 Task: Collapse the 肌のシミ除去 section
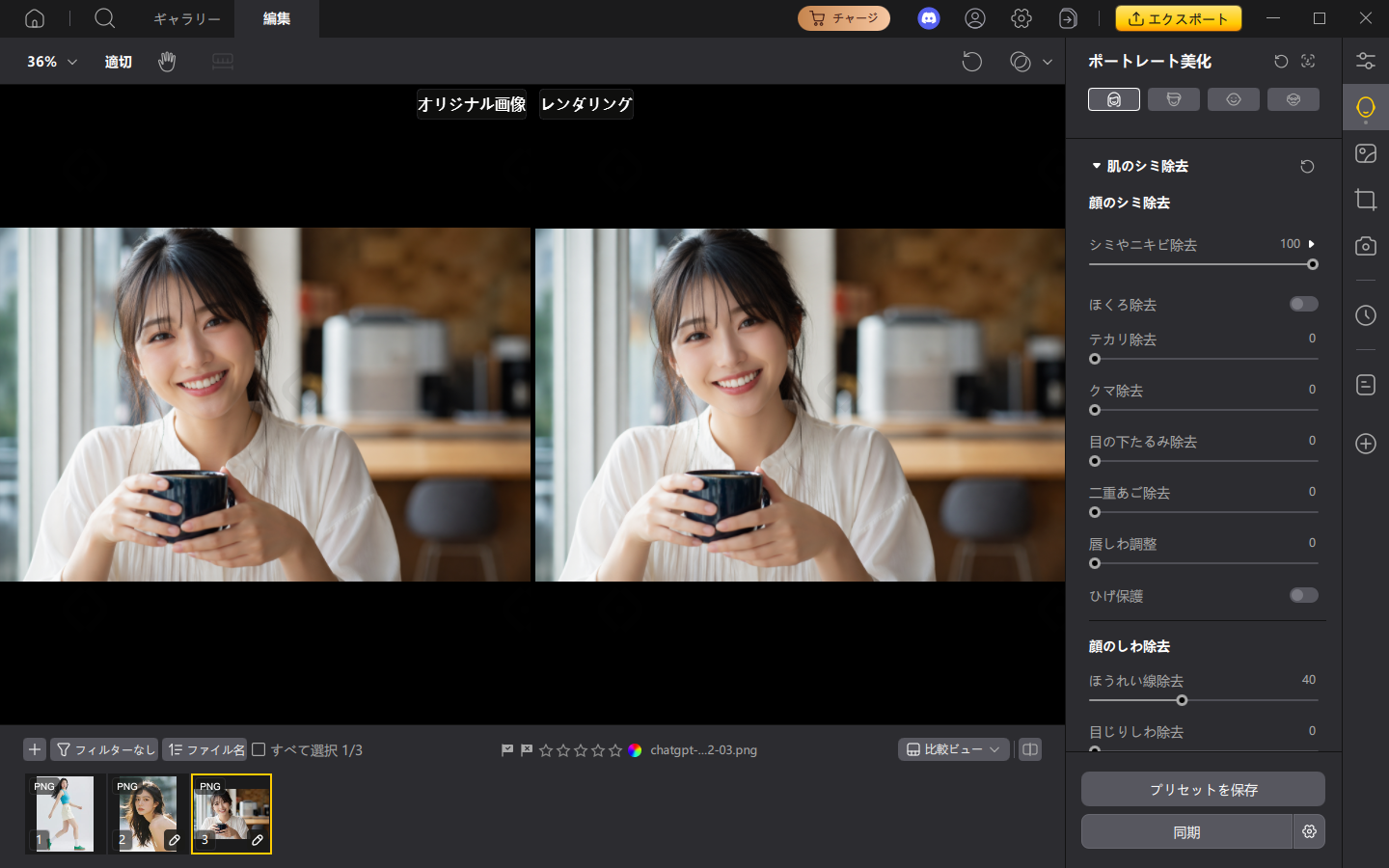coord(1096,165)
